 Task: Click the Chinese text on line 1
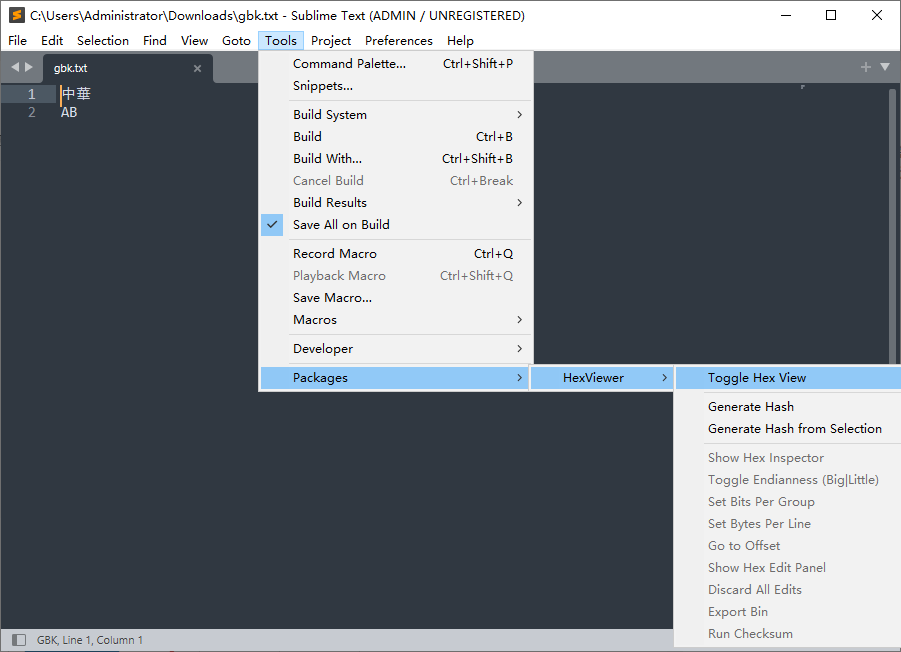pos(76,94)
